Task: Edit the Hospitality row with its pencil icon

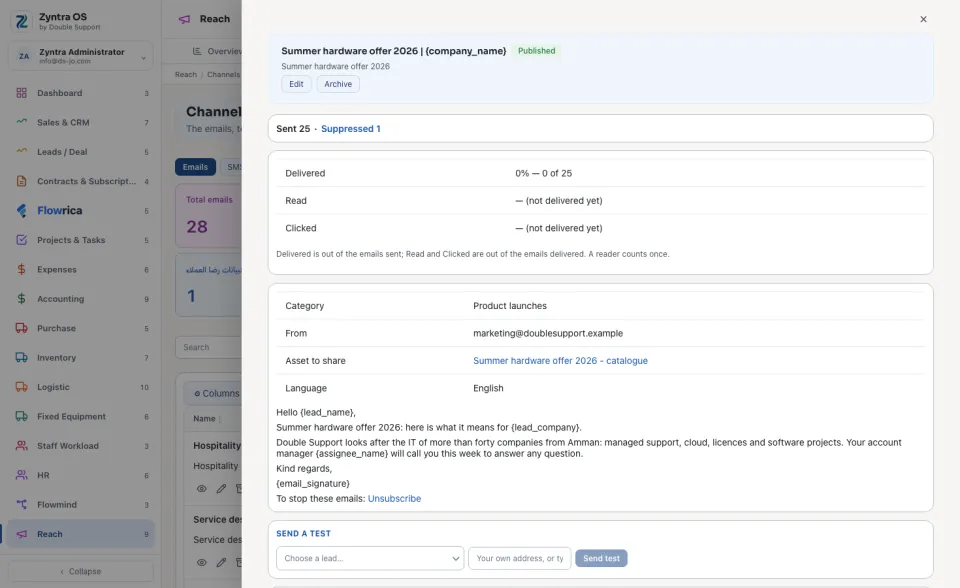Action: (221, 489)
